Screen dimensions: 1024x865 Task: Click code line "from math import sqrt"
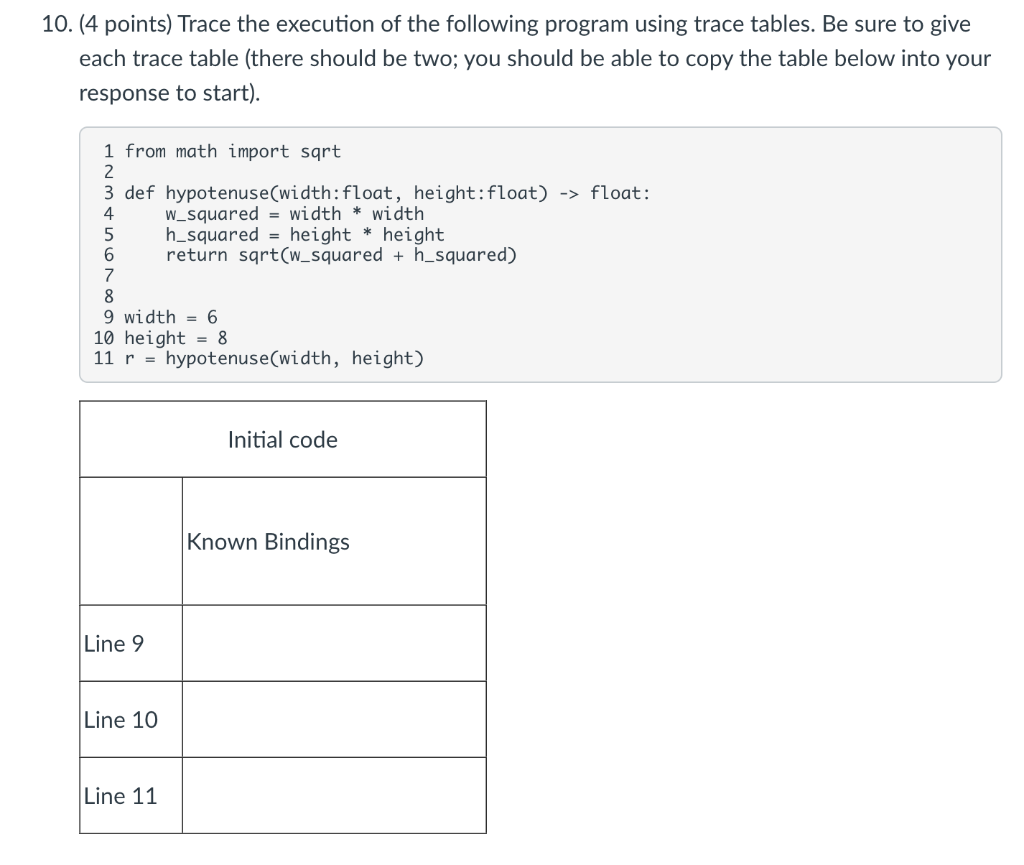coord(232,151)
